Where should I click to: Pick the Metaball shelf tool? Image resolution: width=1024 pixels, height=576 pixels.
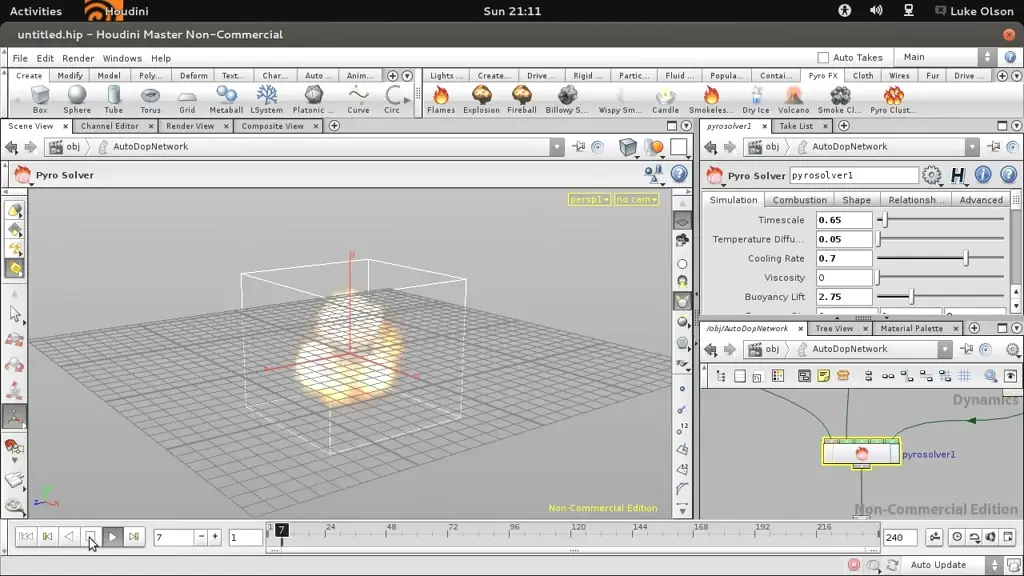click(x=226, y=99)
